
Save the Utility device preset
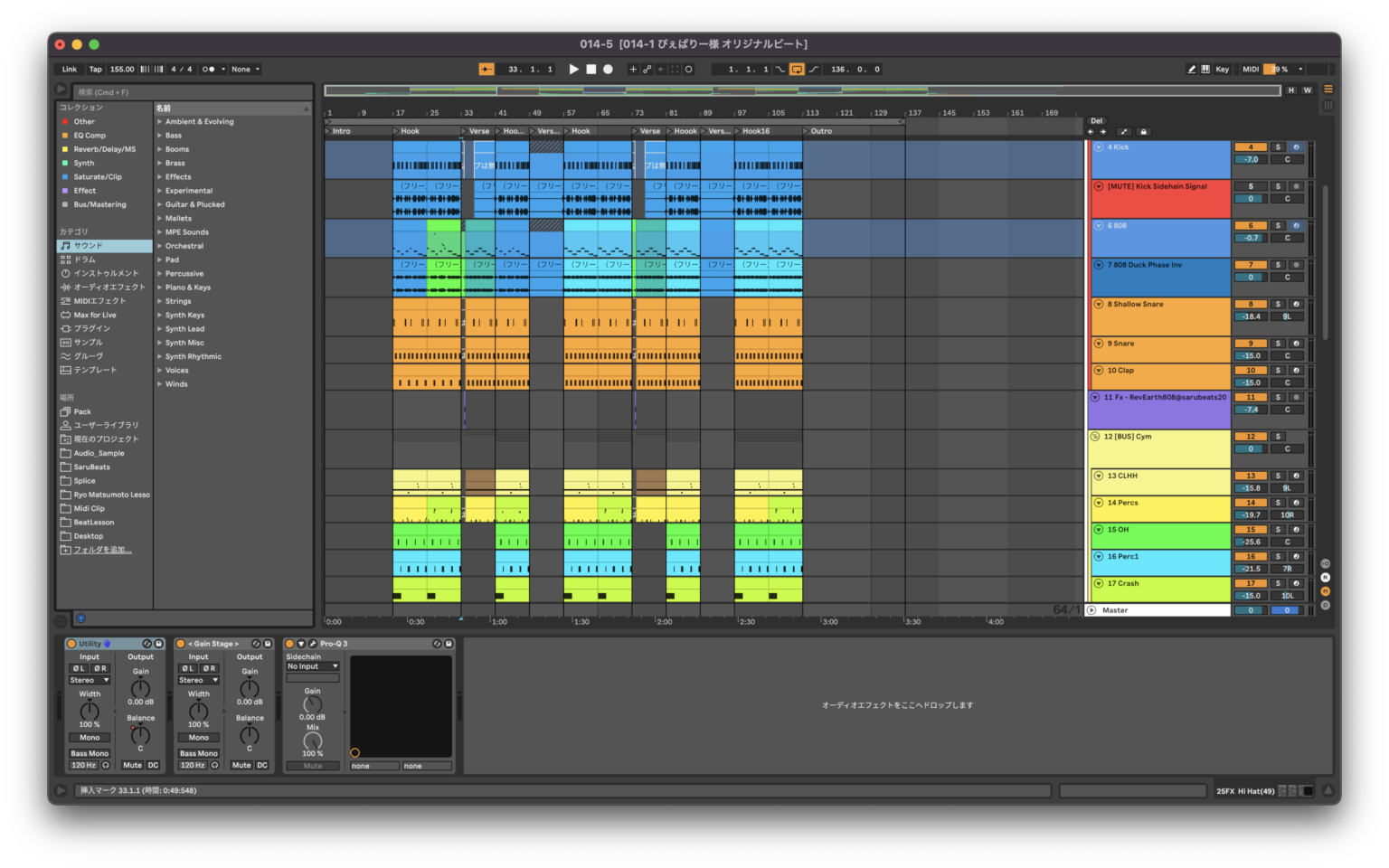[x=158, y=644]
